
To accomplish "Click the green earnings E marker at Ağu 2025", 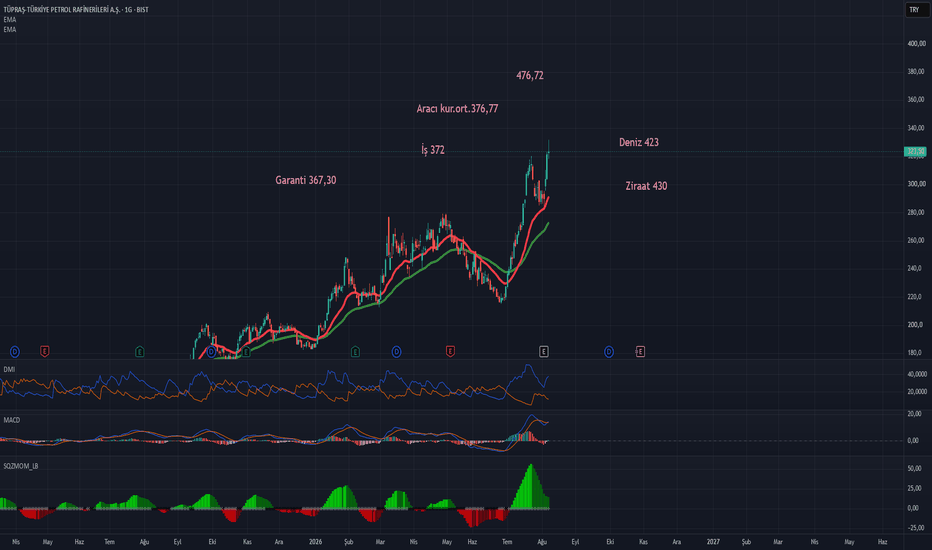I will click(140, 351).
